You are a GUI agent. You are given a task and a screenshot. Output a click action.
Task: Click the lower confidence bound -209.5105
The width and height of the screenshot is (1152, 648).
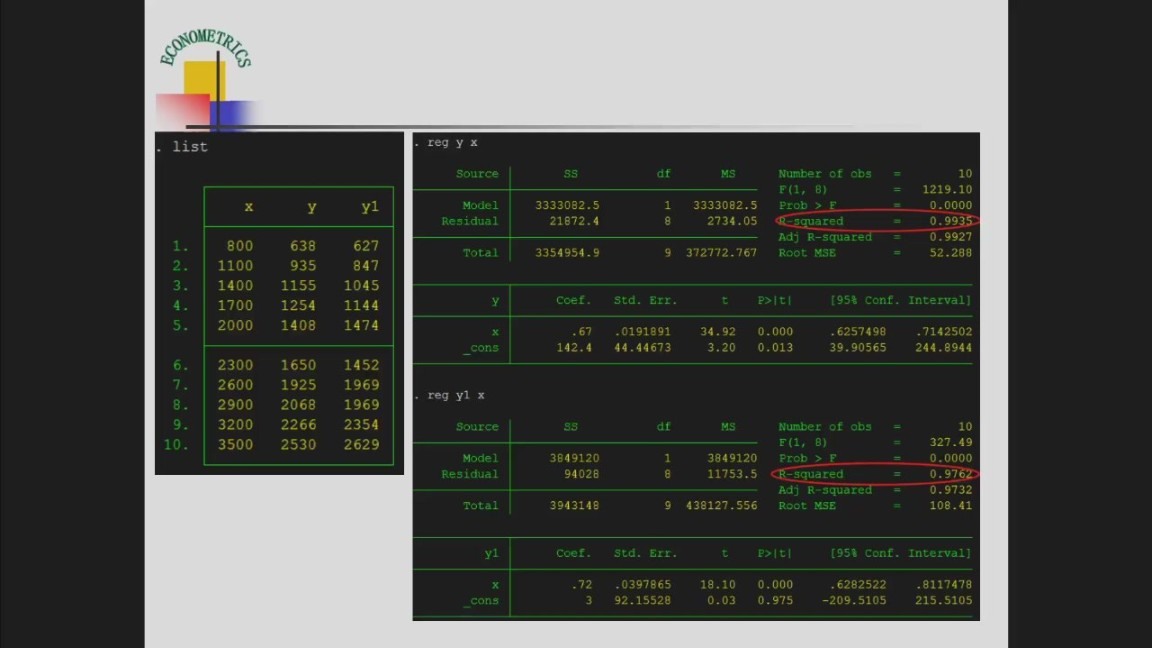pos(854,600)
